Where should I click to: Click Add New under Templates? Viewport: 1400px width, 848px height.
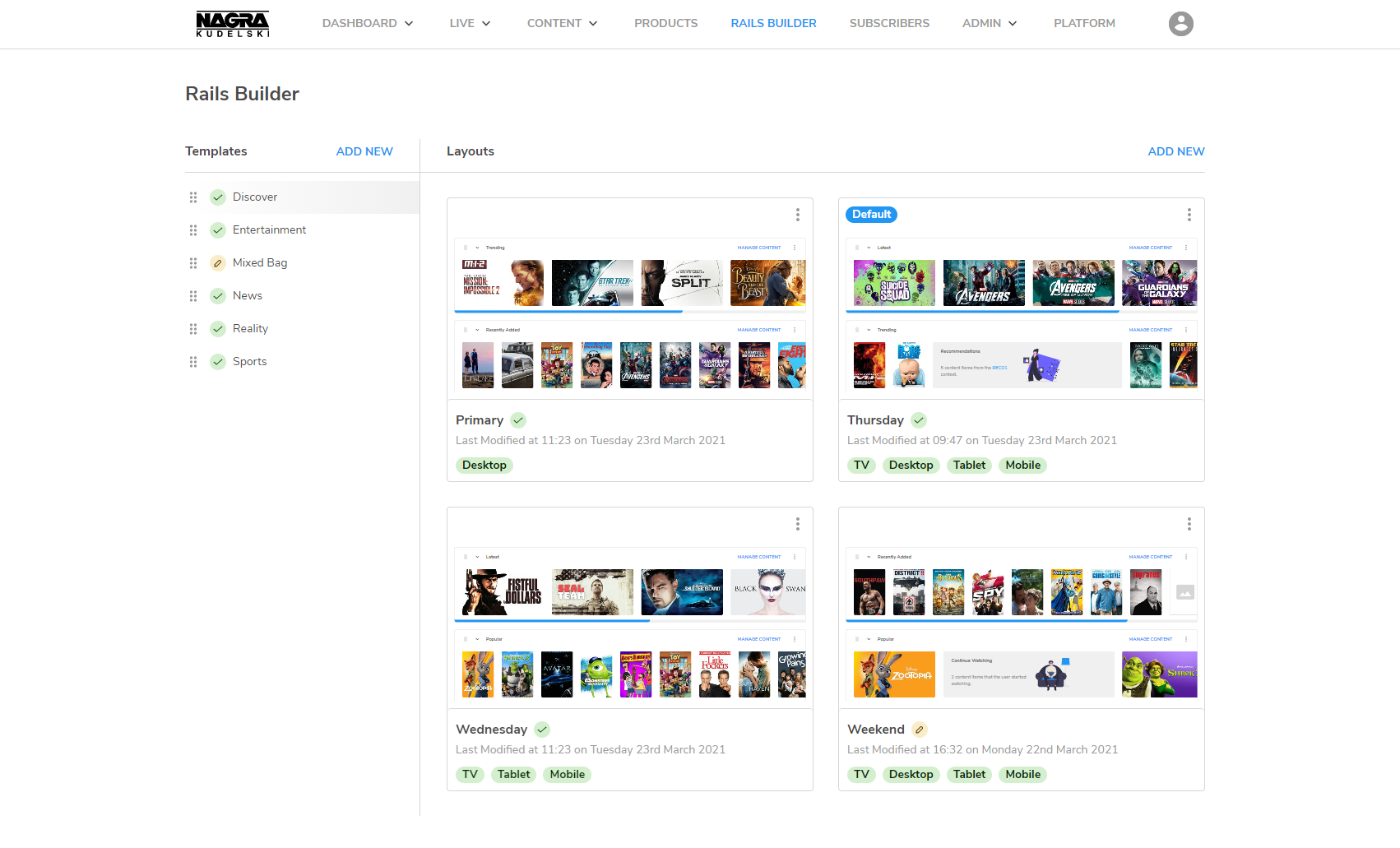click(364, 151)
